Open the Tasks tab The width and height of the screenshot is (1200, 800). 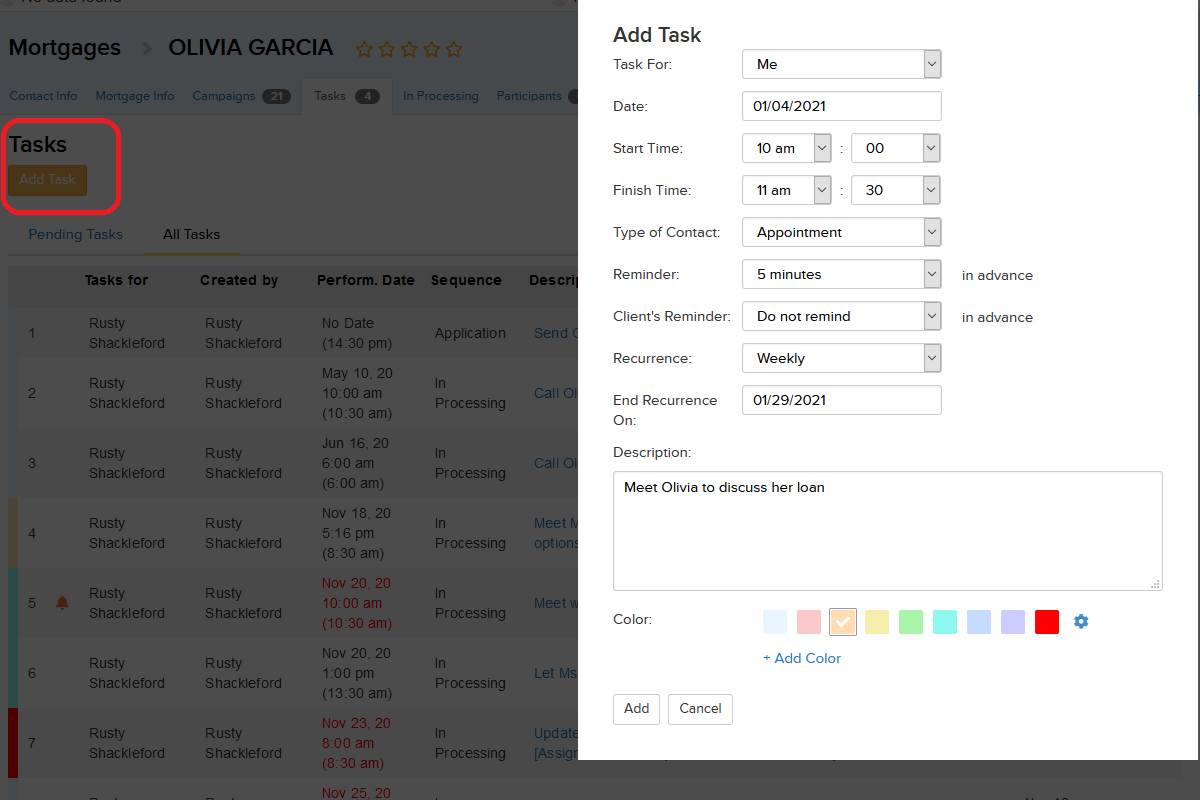346,96
